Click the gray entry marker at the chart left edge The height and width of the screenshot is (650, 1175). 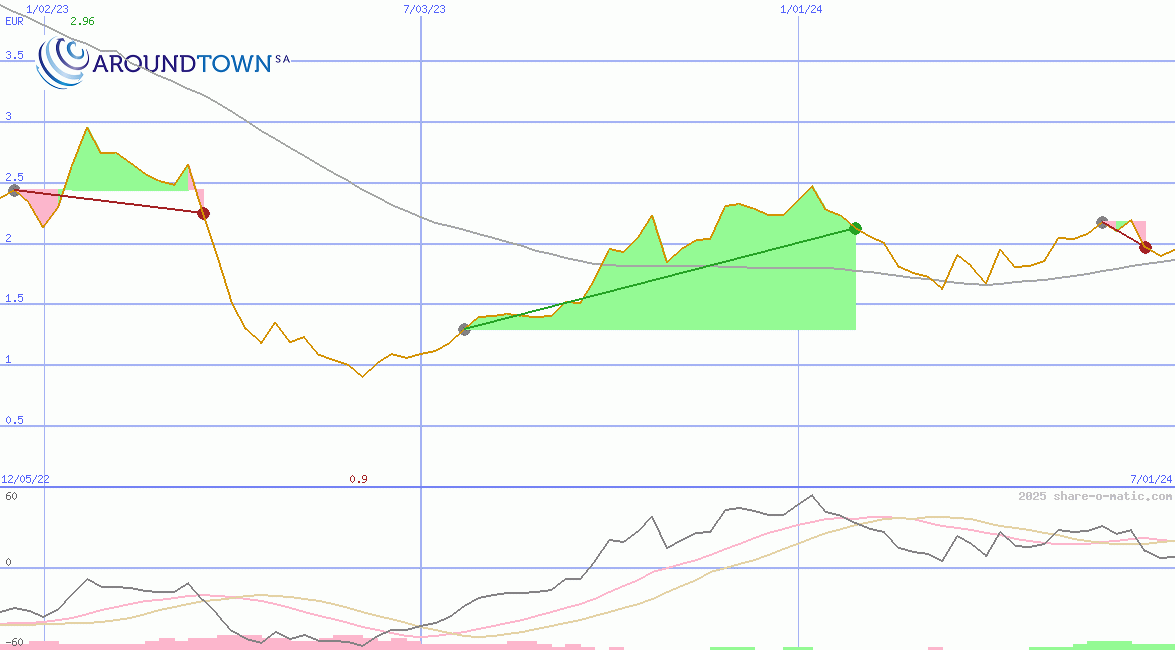point(14,189)
